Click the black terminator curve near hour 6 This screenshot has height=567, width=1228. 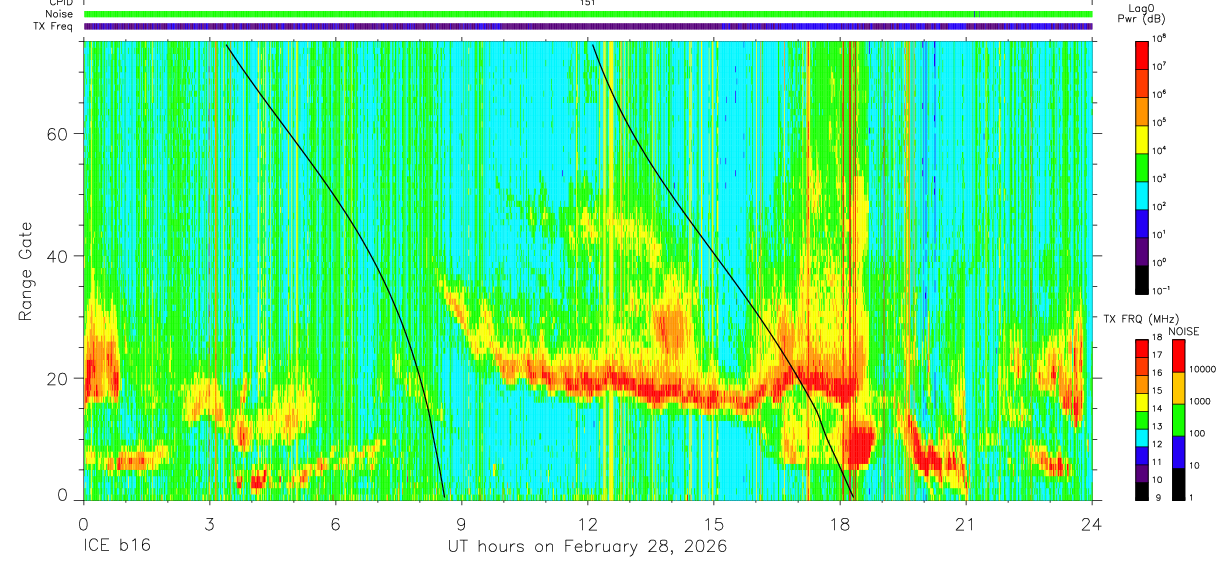[x=337, y=196]
